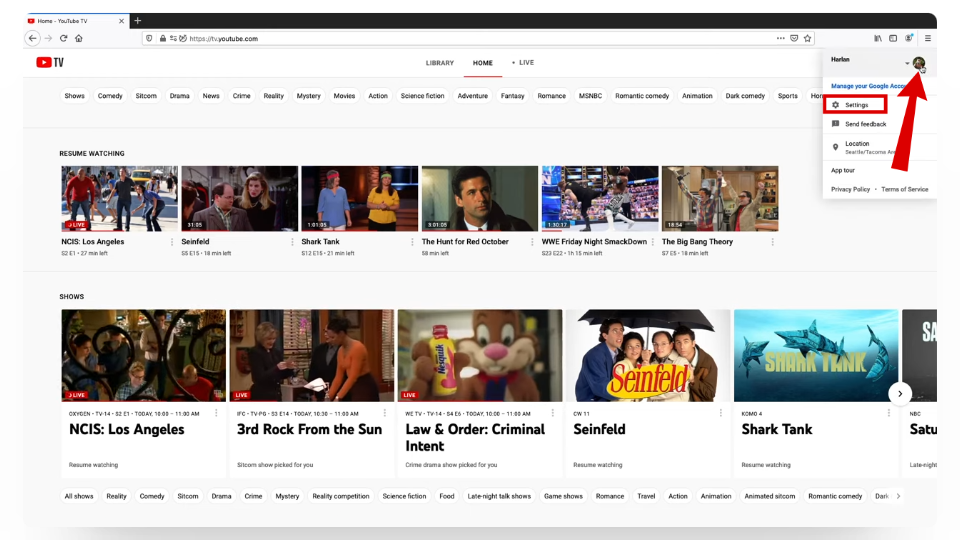Open Settings from account menu
Image resolution: width=960 pixels, height=540 pixels.
tap(855, 105)
